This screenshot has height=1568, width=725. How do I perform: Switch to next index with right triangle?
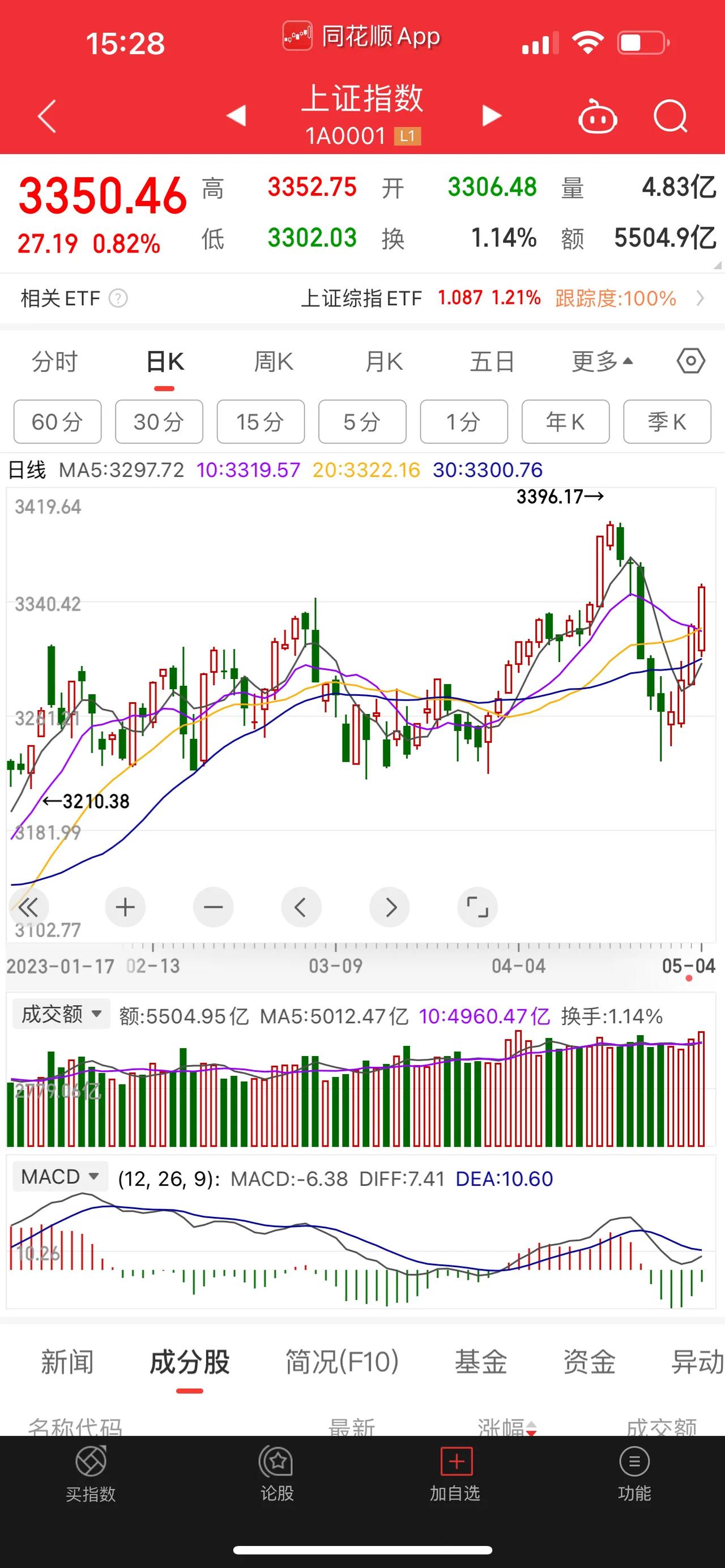[491, 115]
